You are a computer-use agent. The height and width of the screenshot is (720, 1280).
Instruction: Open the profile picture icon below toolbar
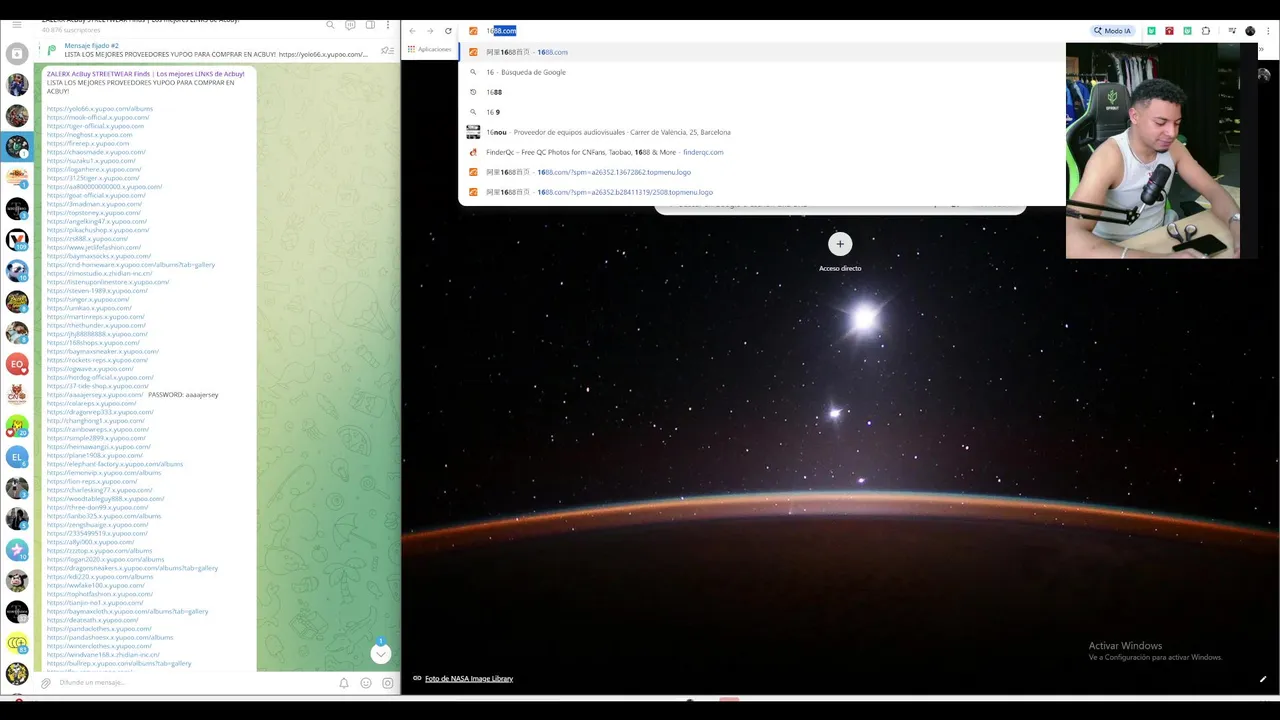[x=1264, y=75]
